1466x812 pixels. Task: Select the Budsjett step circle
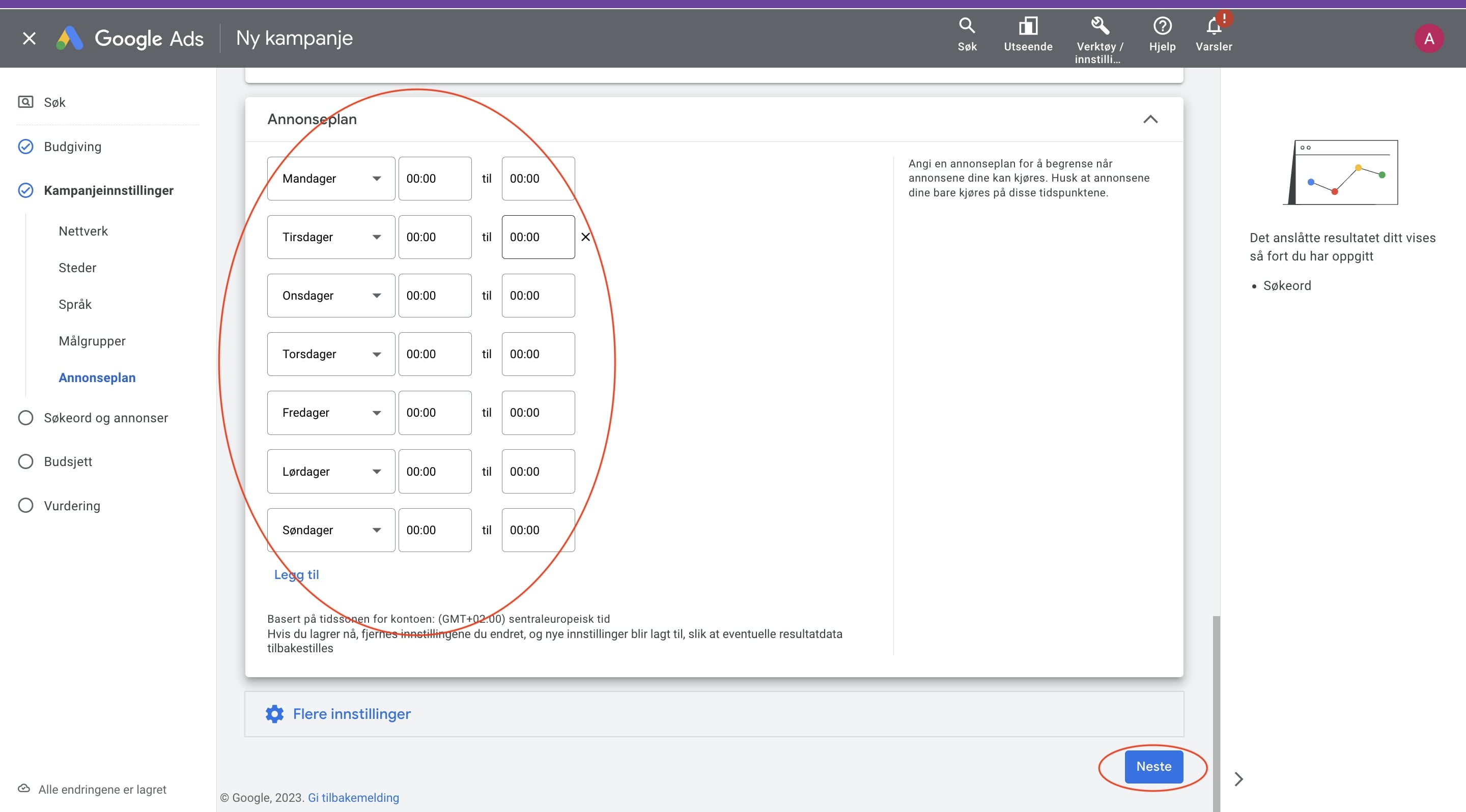click(x=25, y=462)
